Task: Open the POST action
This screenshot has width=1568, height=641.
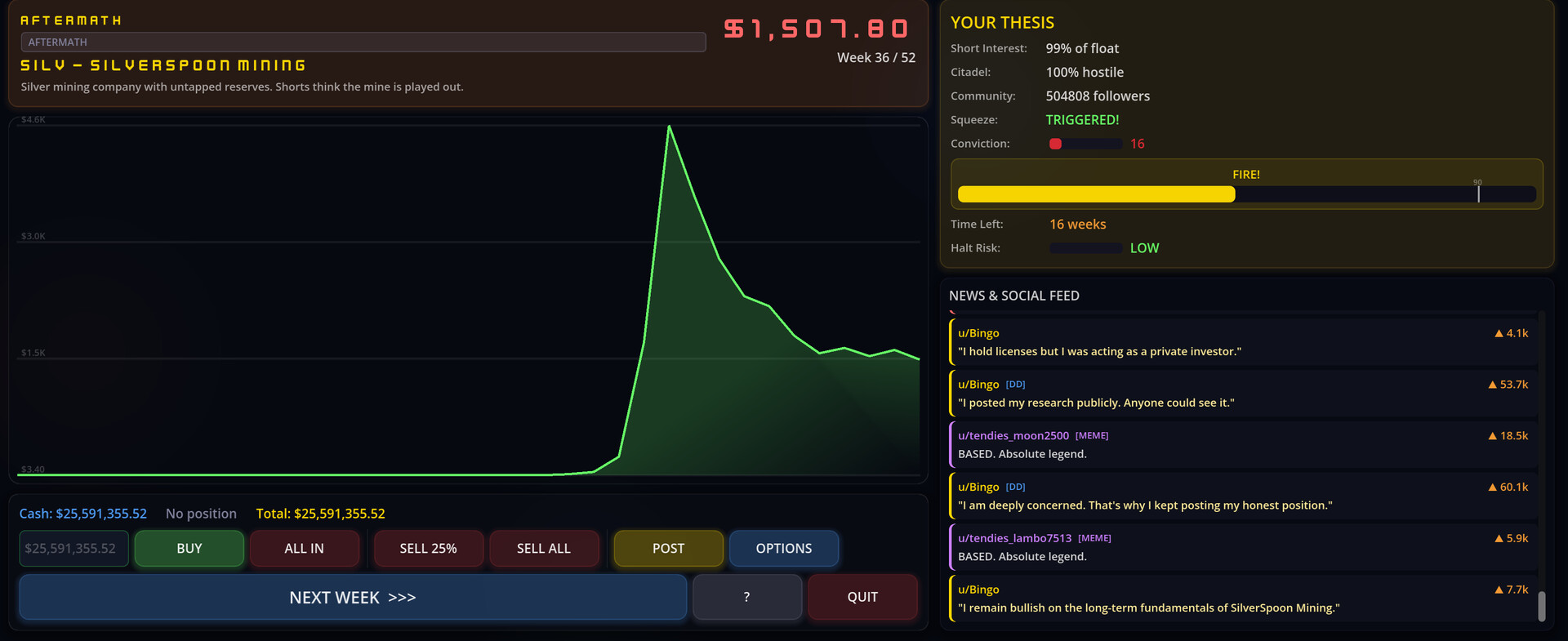Action: (668, 549)
